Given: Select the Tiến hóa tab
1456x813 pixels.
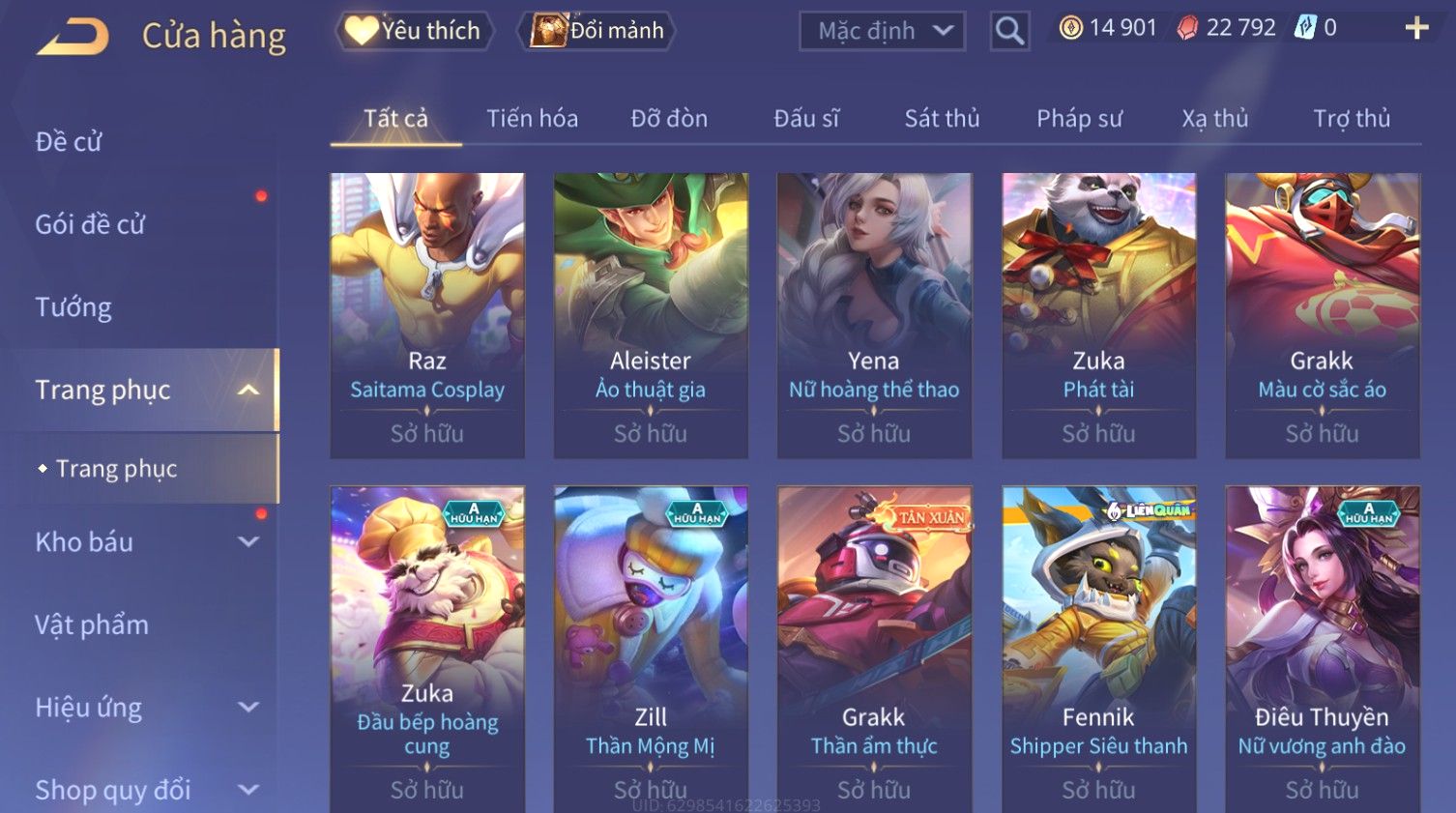Looking at the screenshot, I should click(532, 119).
